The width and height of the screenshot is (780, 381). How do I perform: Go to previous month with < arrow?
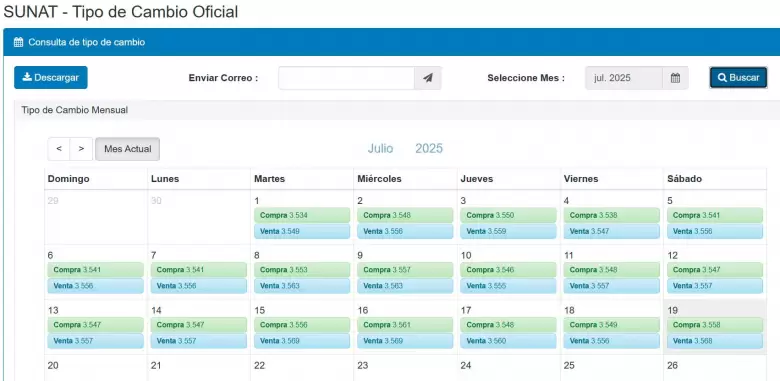[x=59, y=149]
